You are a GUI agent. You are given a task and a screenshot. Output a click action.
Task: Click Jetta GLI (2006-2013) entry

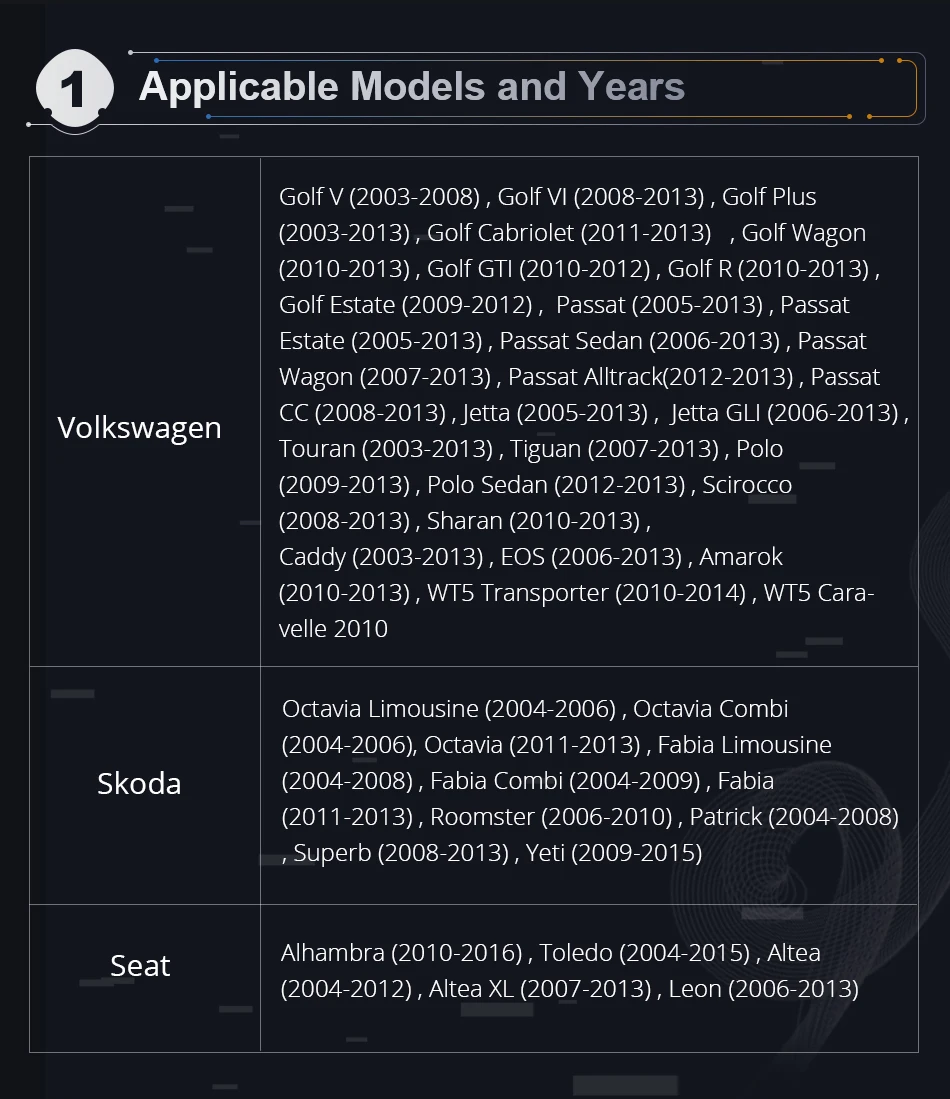coord(784,413)
